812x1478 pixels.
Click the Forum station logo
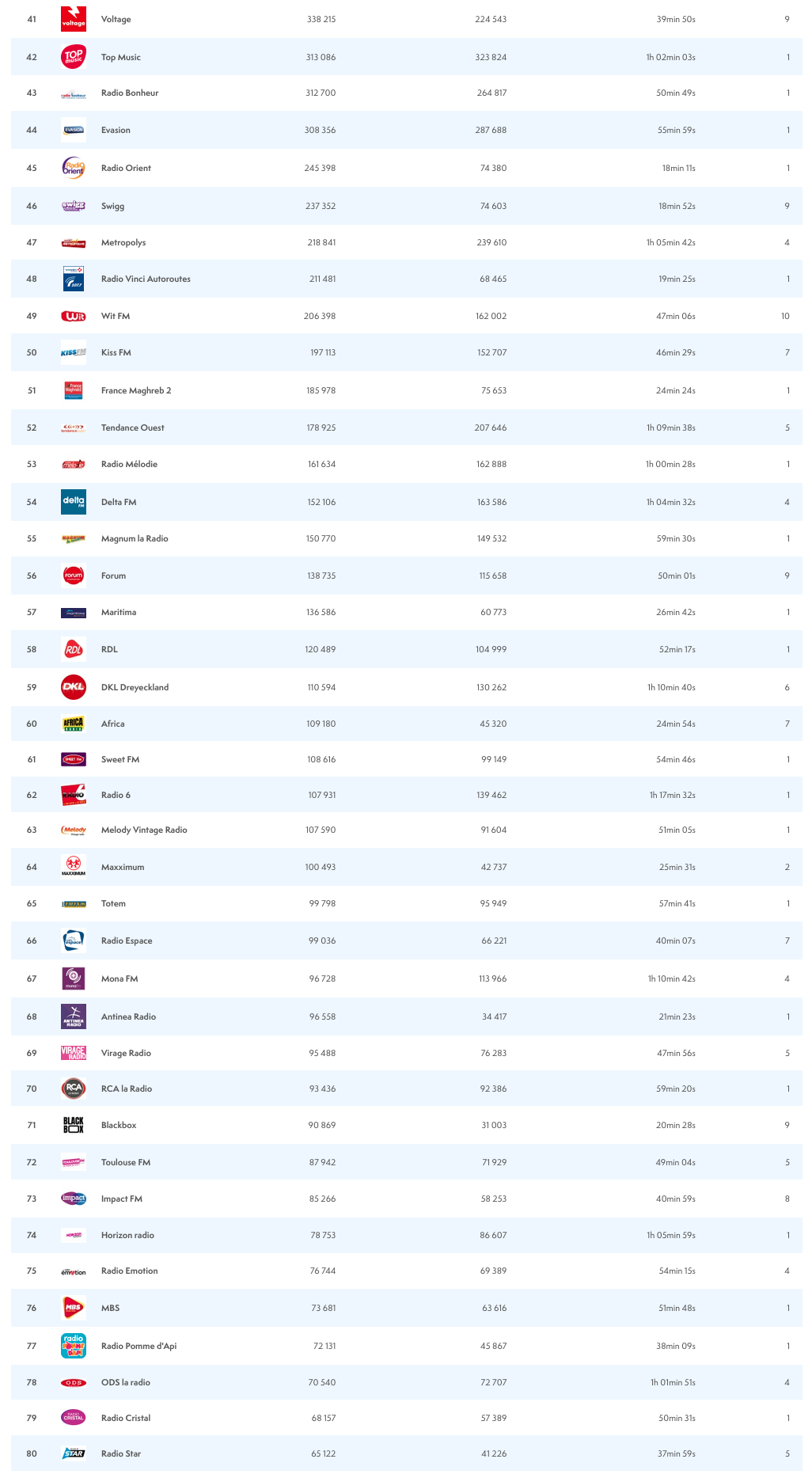pos(74,576)
